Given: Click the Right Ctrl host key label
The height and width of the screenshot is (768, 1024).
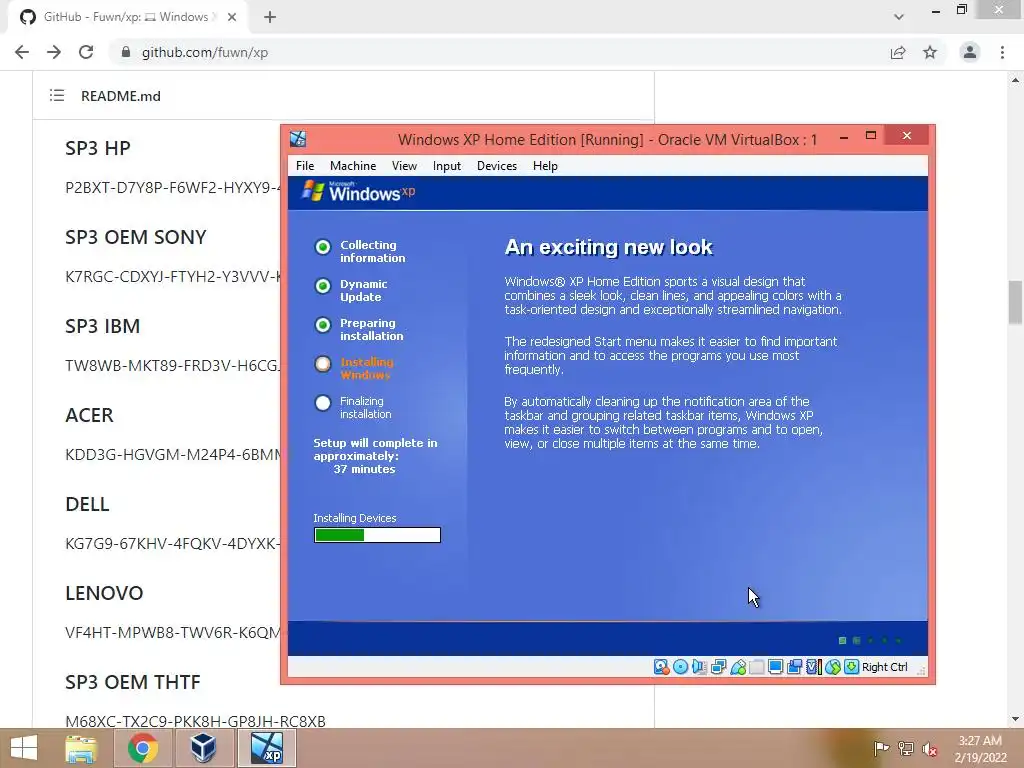Looking at the screenshot, I should click(x=884, y=667).
